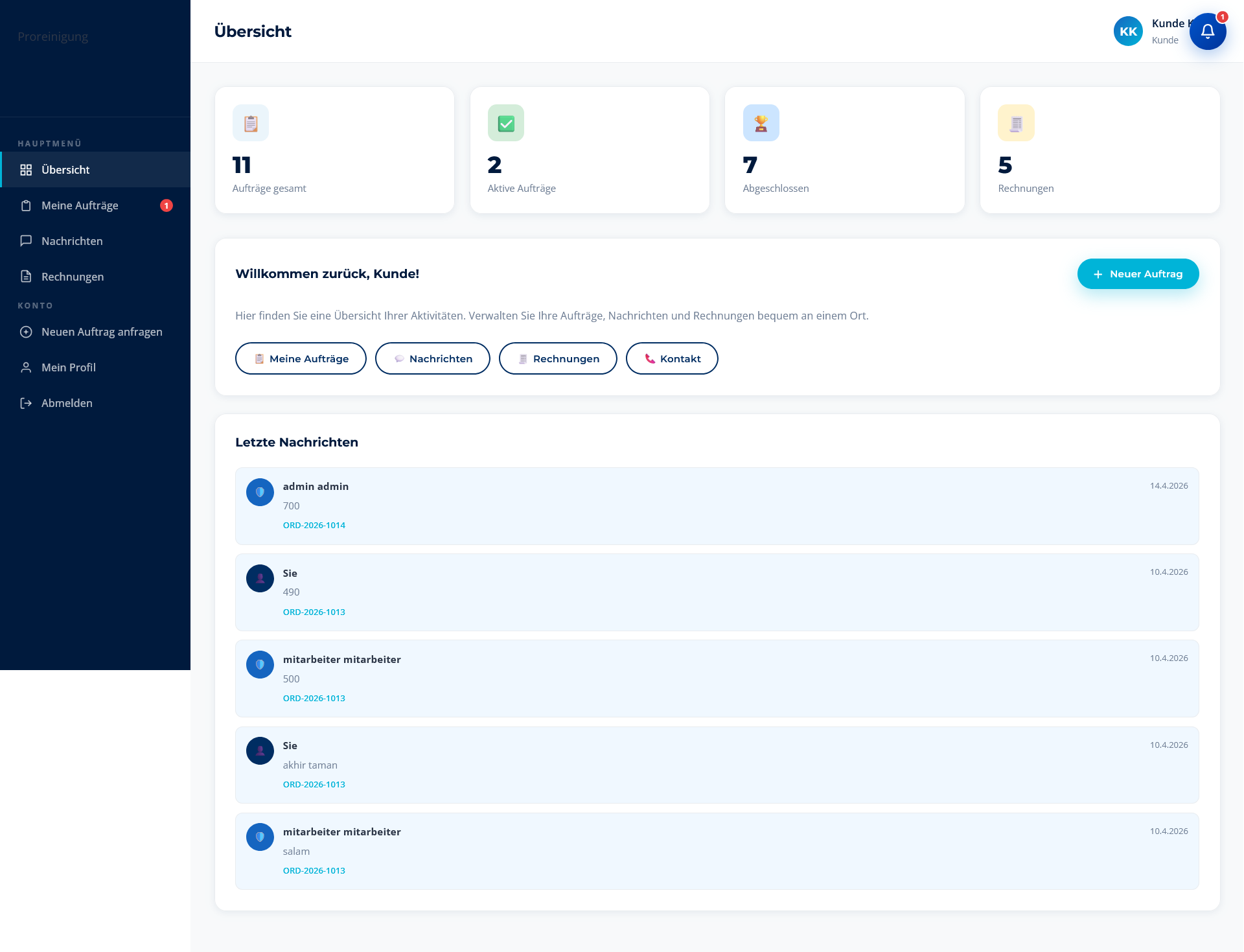1244x952 pixels.
Task: Click the Mein Profil person icon
Action: tap(26, 367)
